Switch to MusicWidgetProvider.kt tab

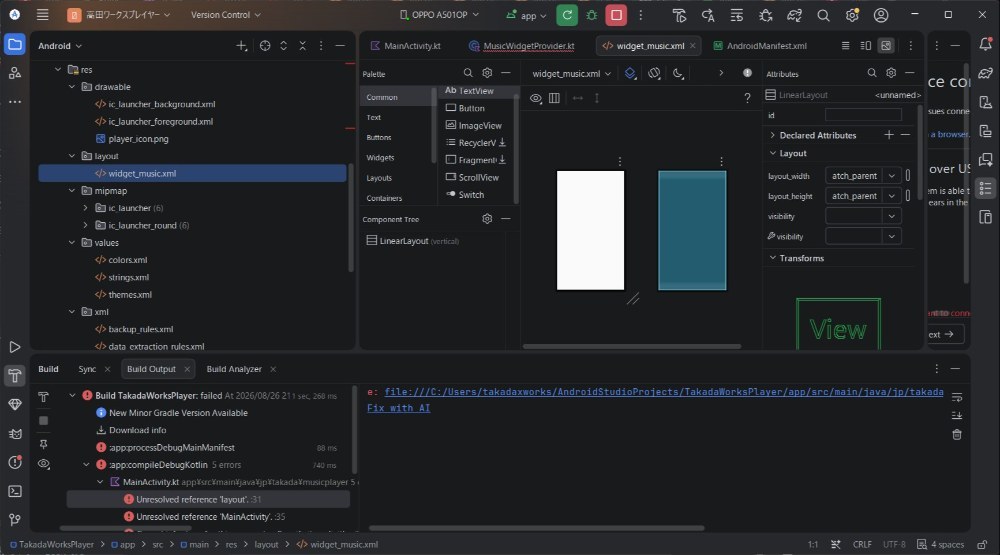522,46
